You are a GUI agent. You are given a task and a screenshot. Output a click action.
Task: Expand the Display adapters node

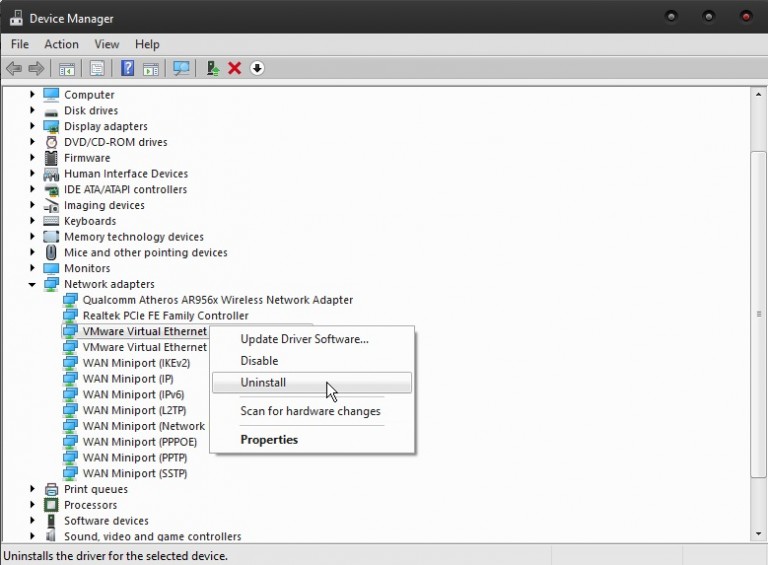click(32, 126)
